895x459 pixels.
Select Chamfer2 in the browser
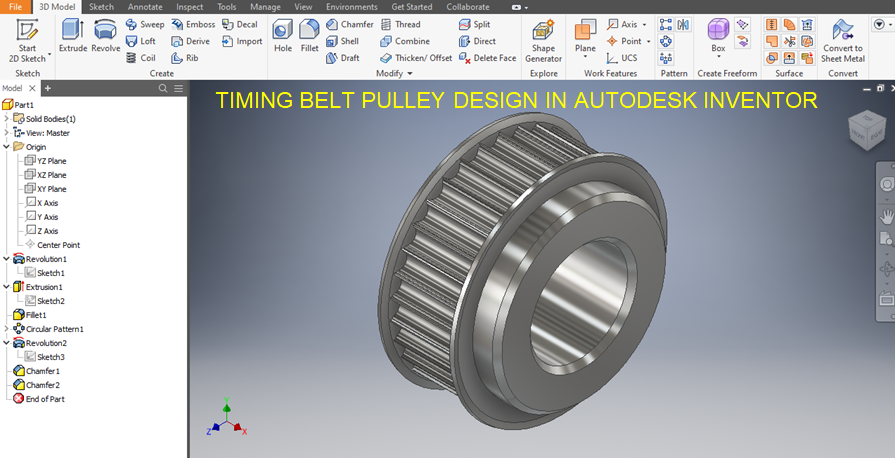36,385
